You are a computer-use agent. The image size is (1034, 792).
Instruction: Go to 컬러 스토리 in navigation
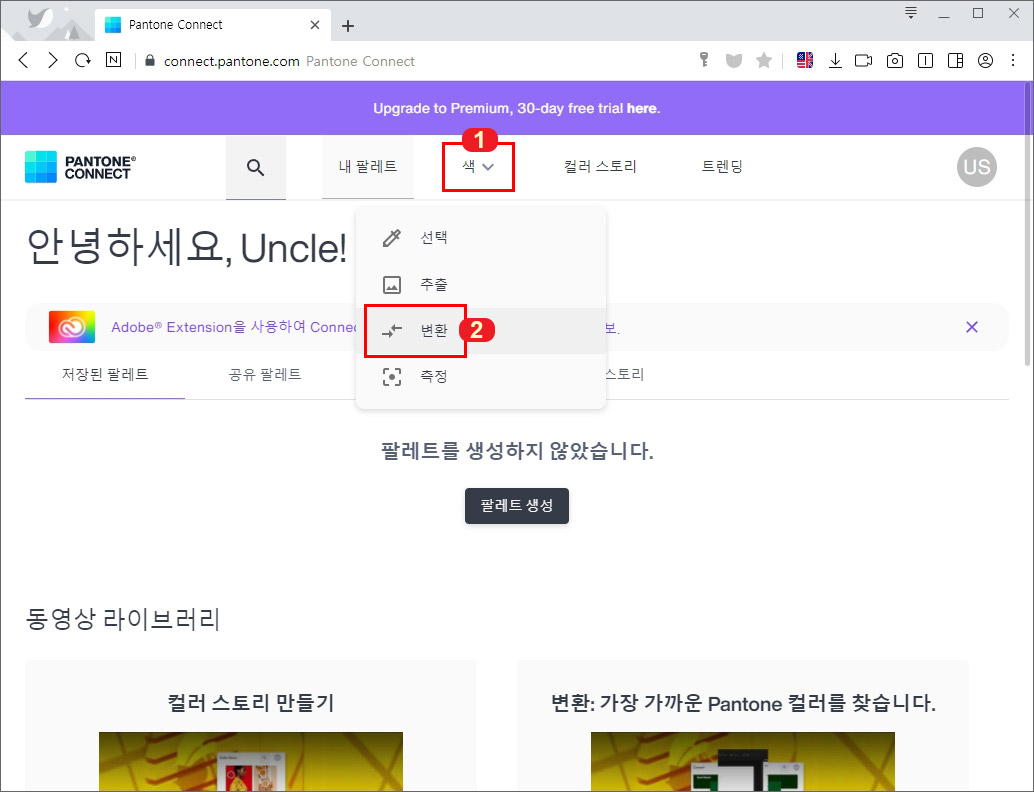click(600, 167)
